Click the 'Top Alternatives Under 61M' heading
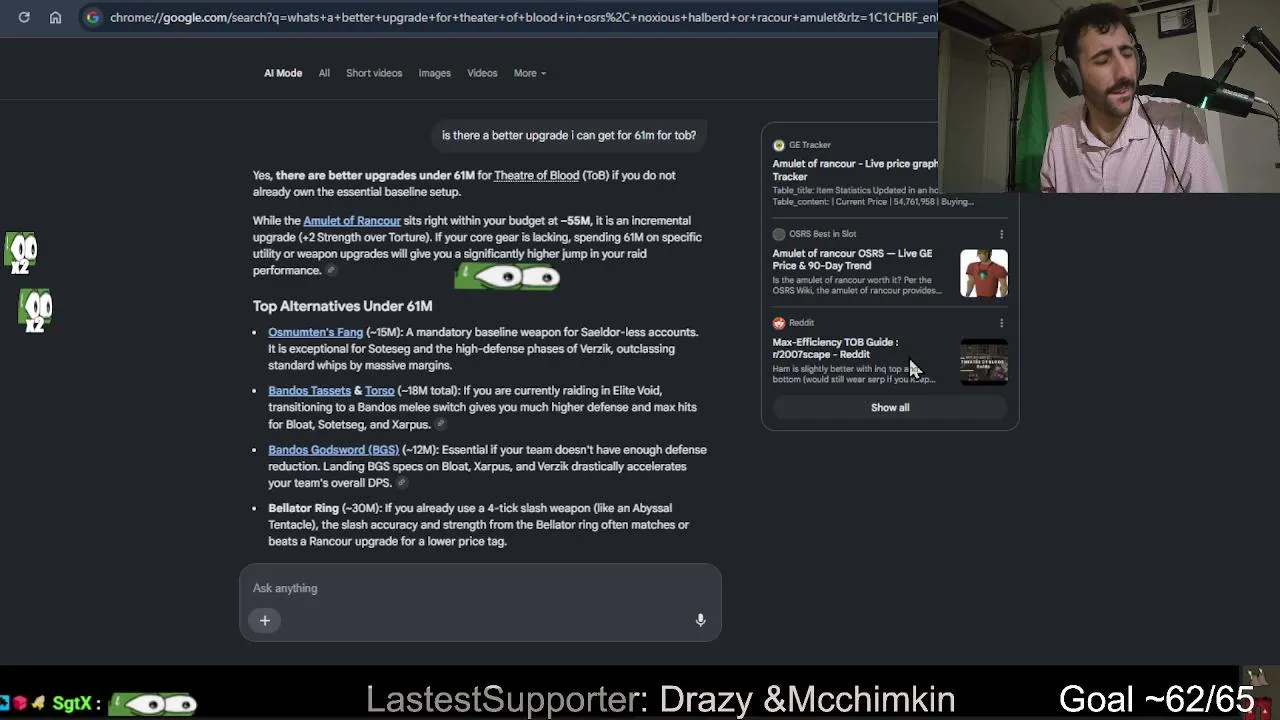The height and width of the screenshot is (720, 1280). [x=342, y=306]
